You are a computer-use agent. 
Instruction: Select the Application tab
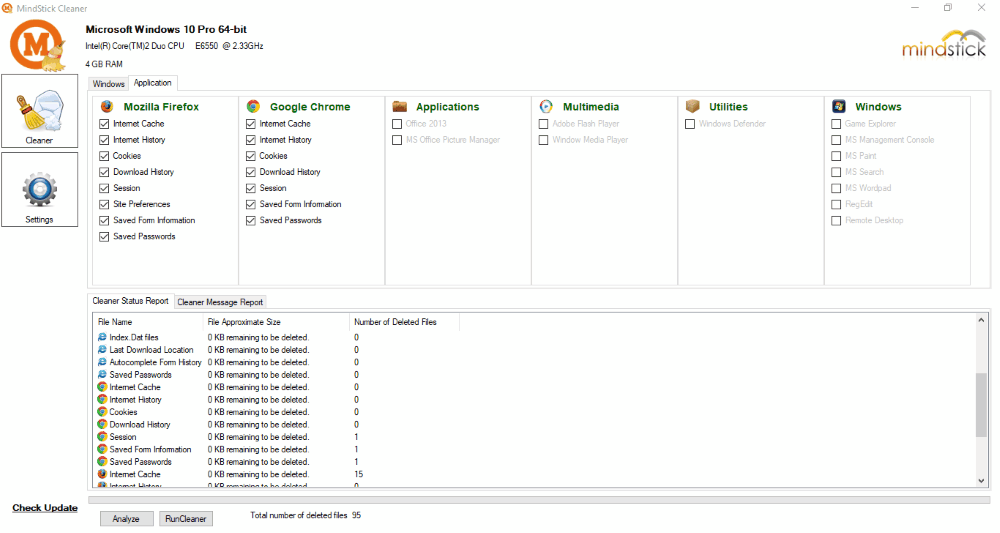click(152, 83)
